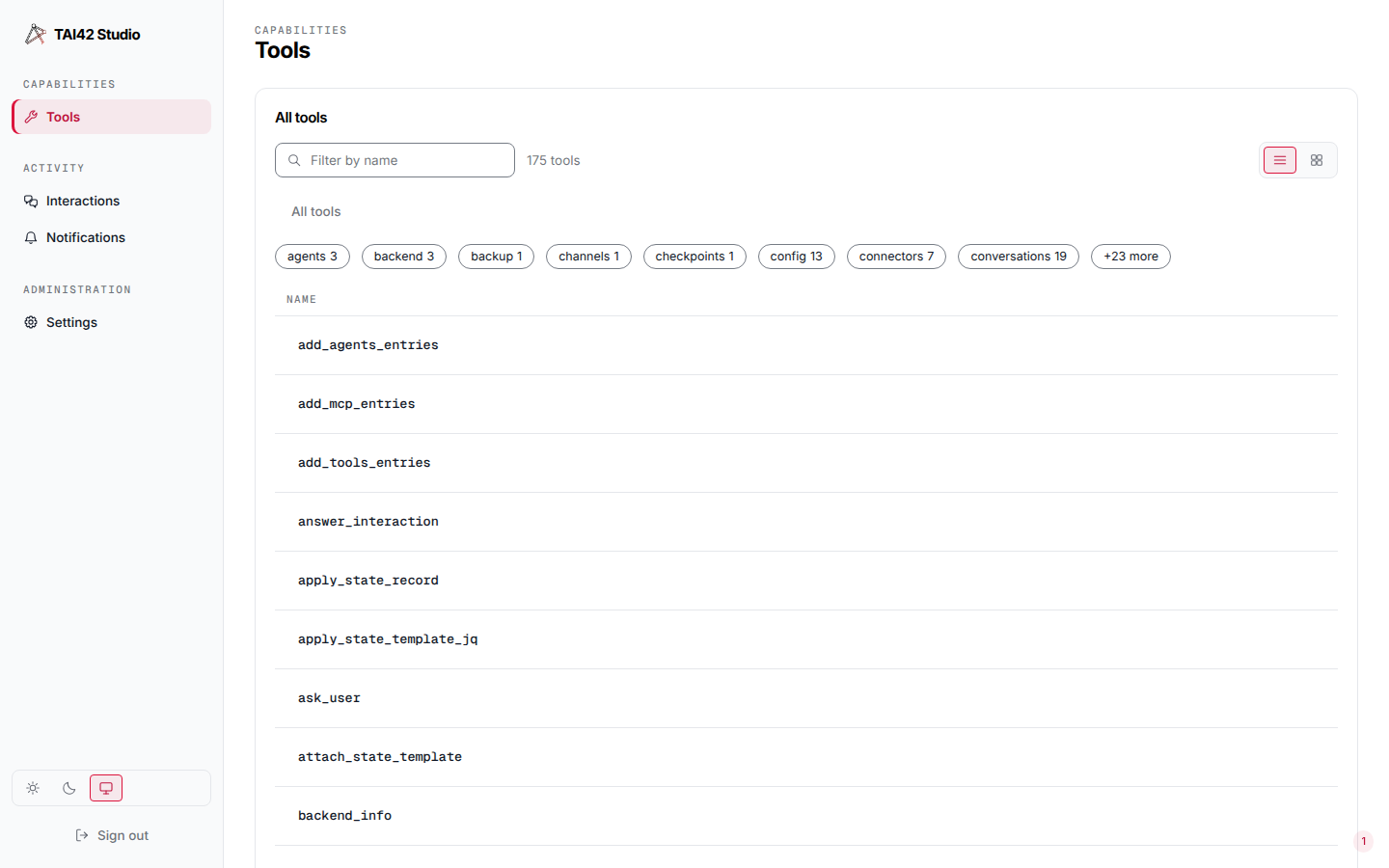Open Settings in the sidebar
Viewport: 1389px width, 868px height.
coord(112,322)
